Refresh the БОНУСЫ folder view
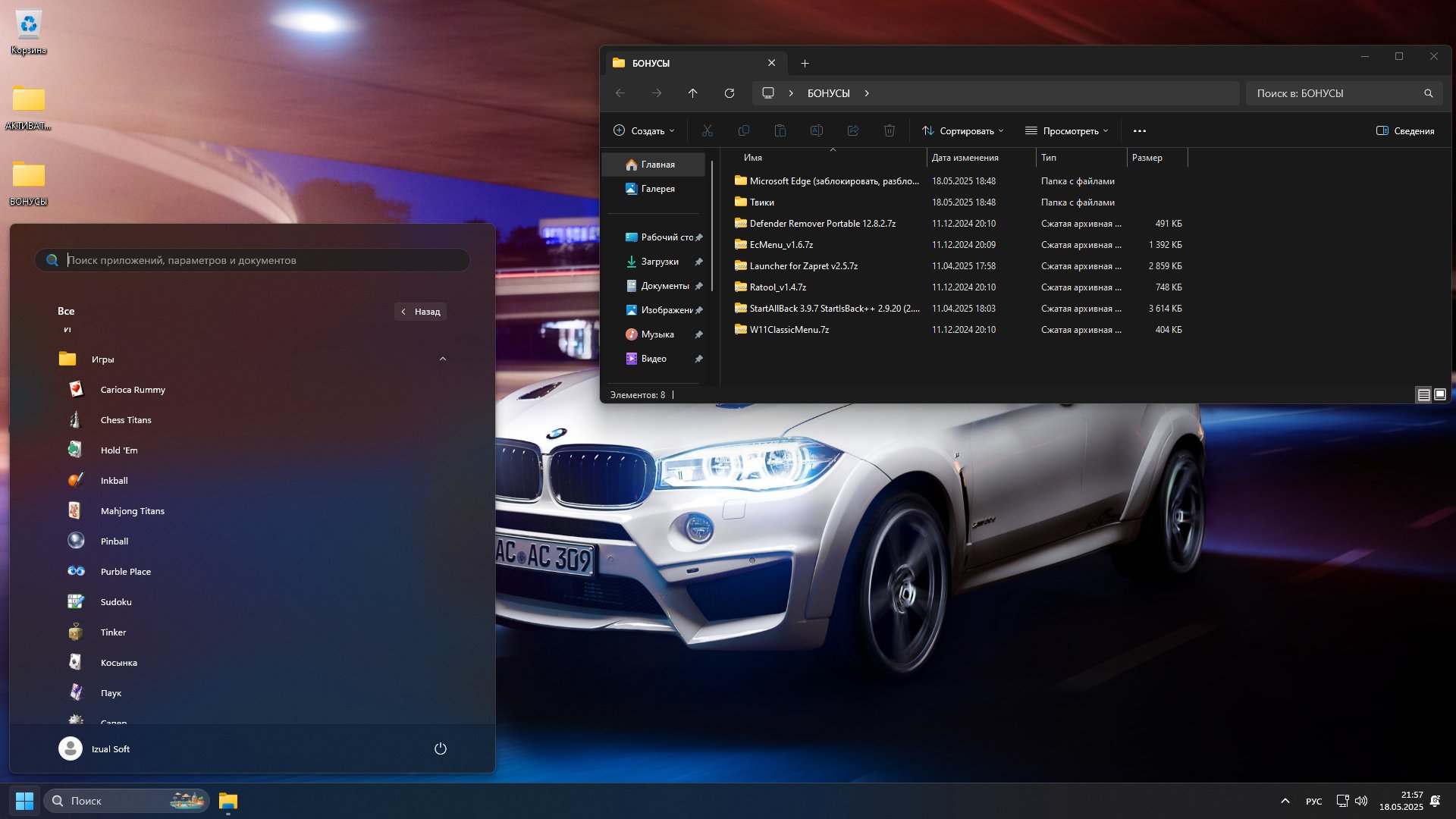 pyautogui.click(x=730, y=93)
